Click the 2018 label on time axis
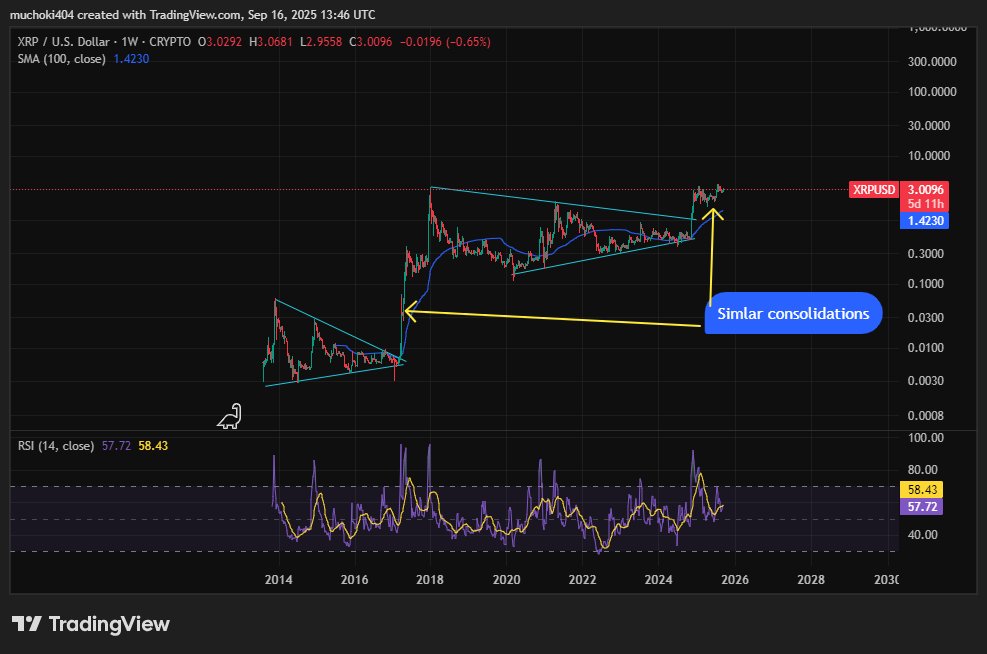The height and width of the screenshot is (654, 987). 430,580
